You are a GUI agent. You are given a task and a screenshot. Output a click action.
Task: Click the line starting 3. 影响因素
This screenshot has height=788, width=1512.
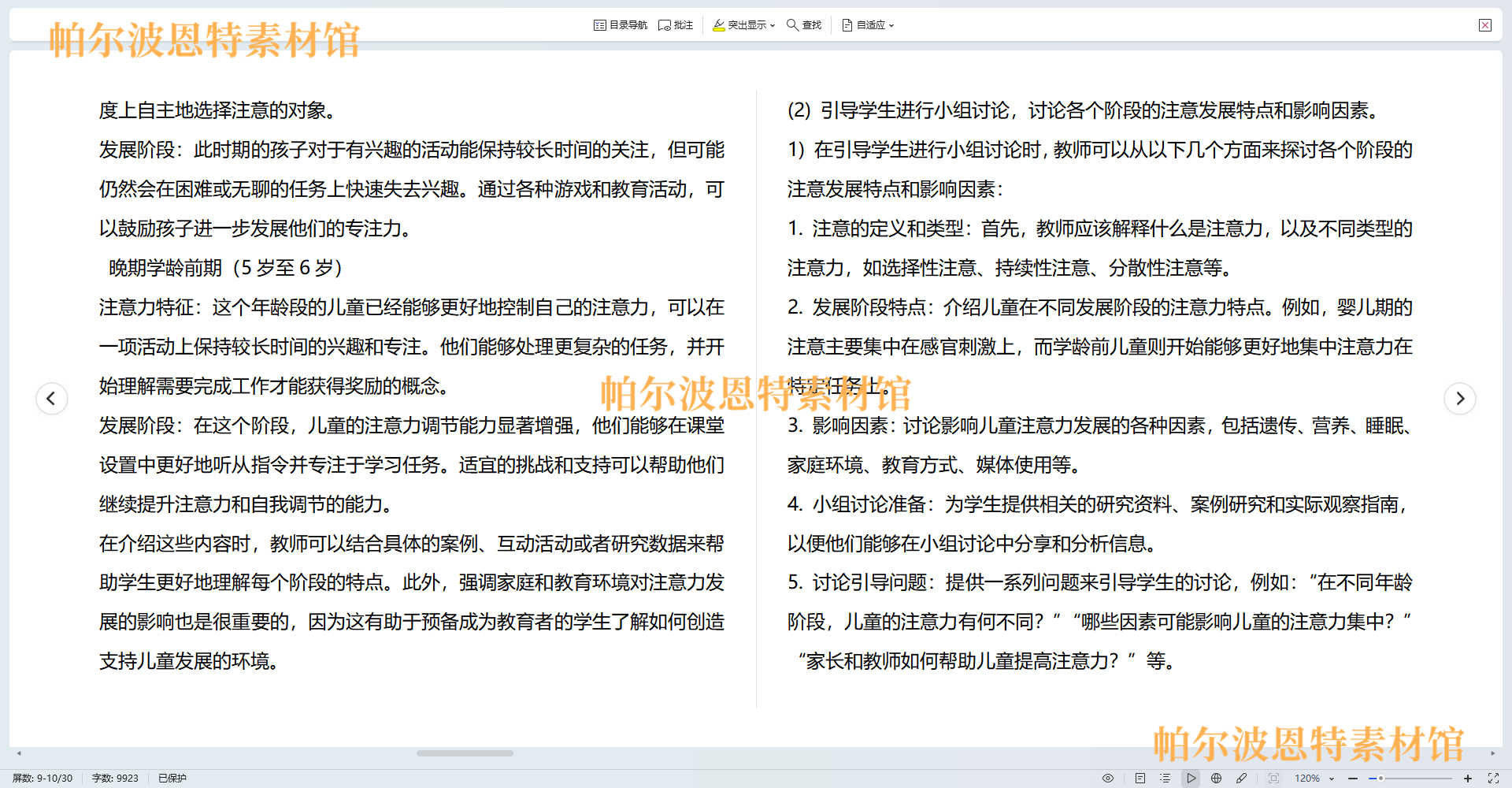(x=1100, y=426)
